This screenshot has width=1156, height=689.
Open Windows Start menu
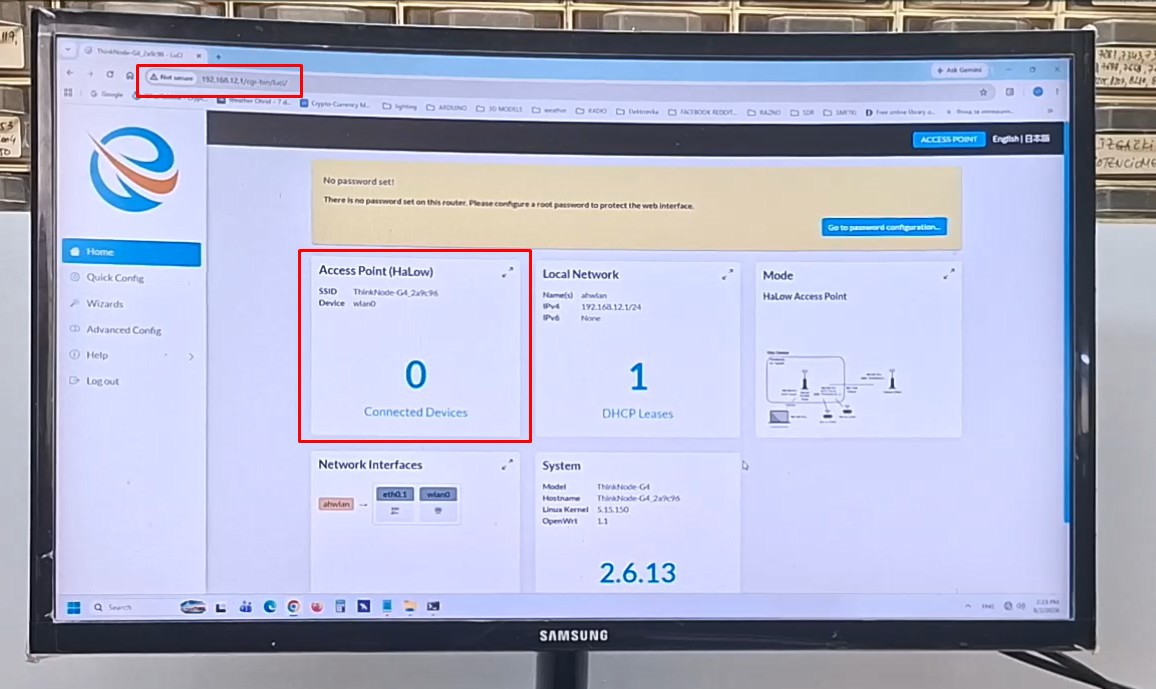coord(74,607)
